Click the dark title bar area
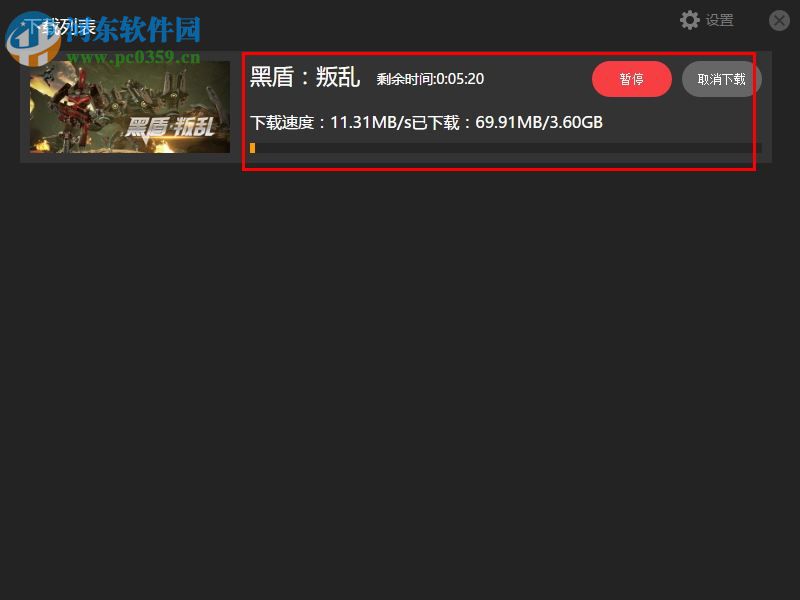Screen dimensions: 800x600 click(400, 20)
